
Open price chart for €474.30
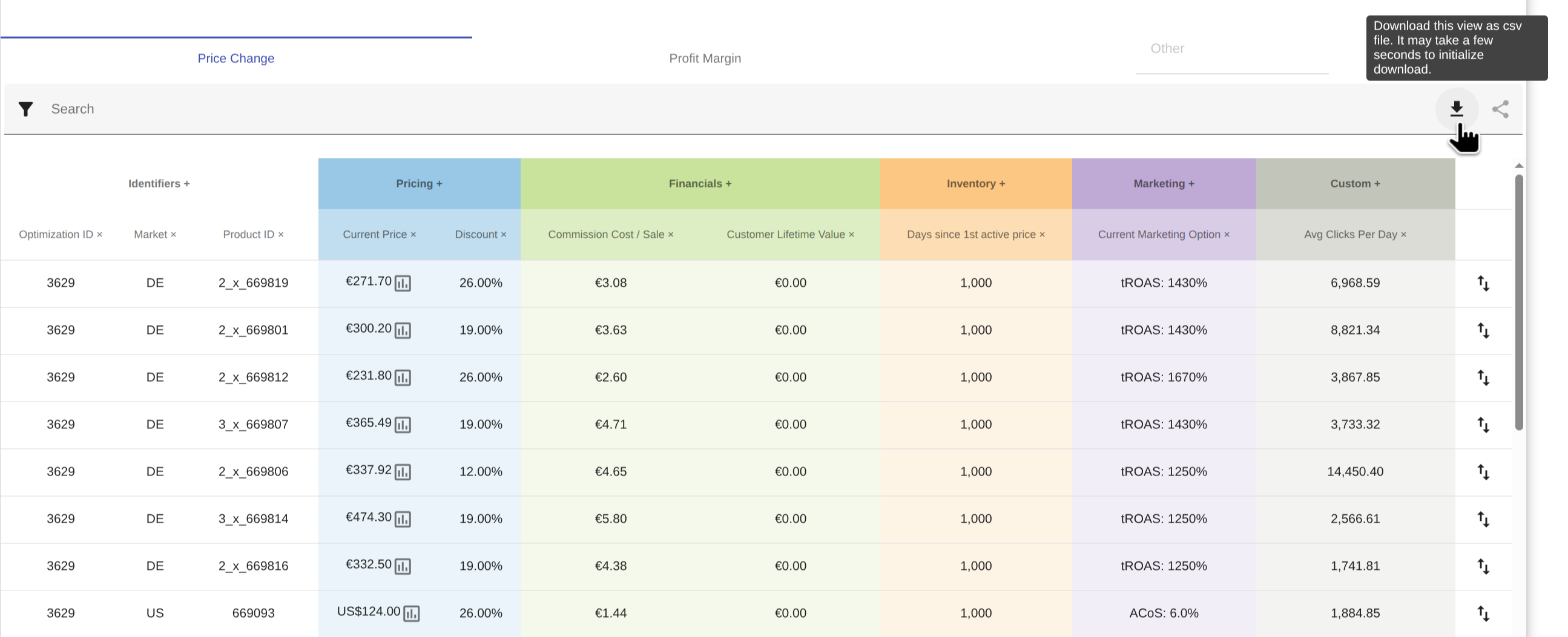pyautogui.click(x=403, y=519)
